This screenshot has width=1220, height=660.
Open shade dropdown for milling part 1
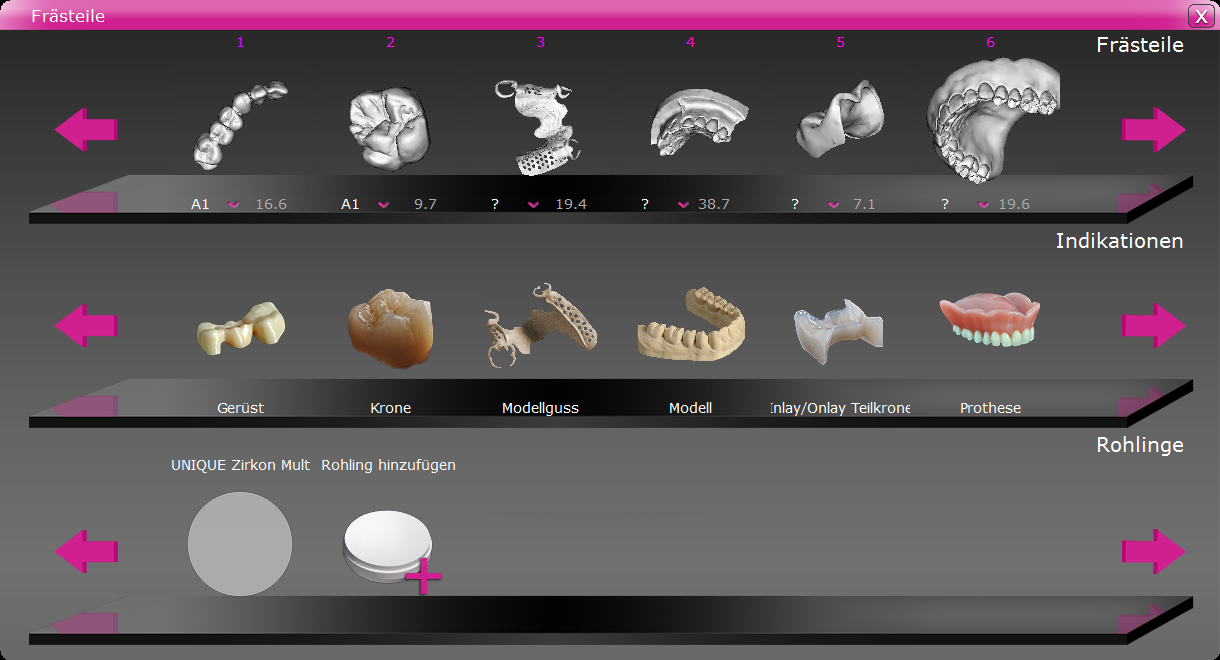[234, 205]
